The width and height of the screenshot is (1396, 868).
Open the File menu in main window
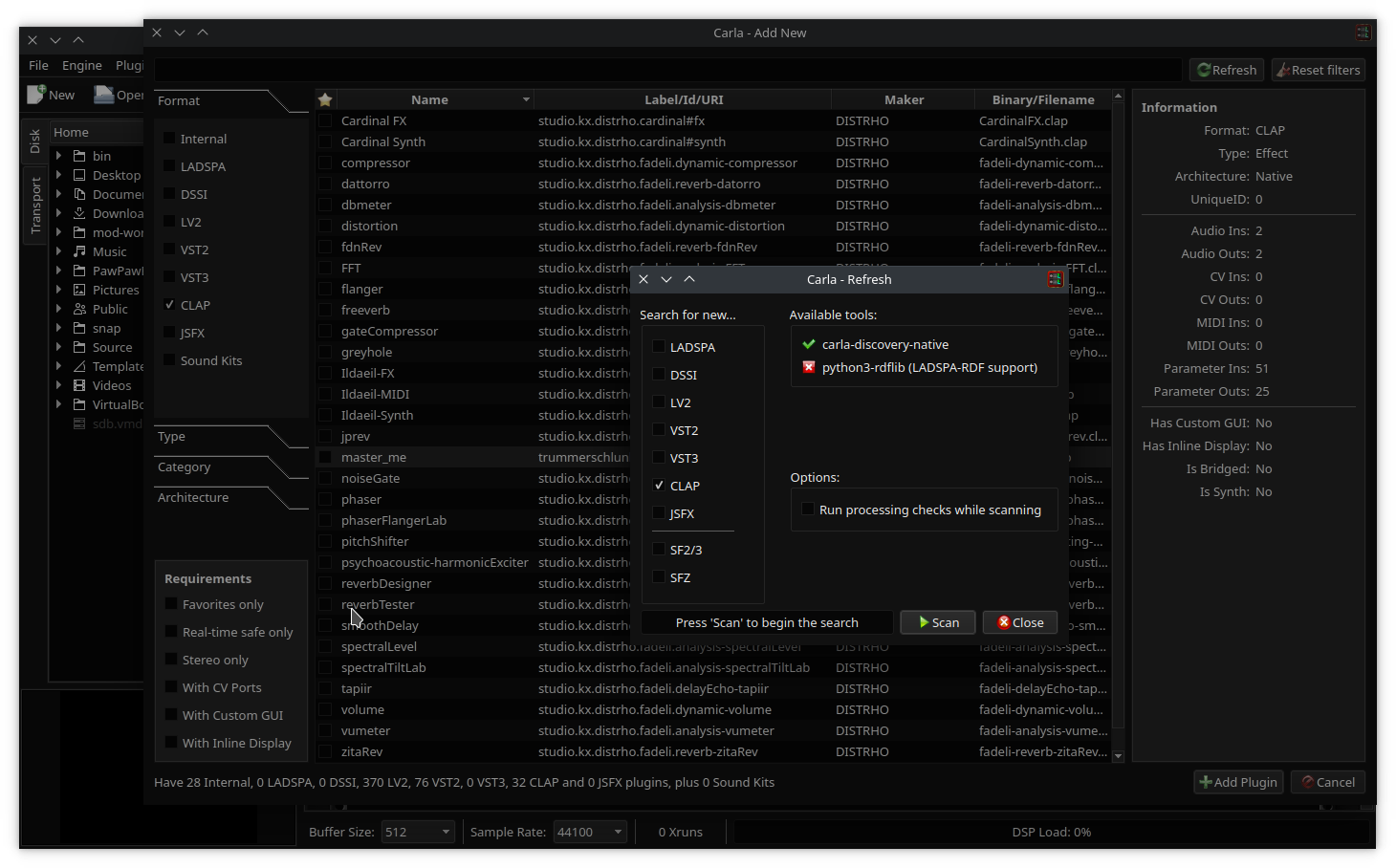38,65
